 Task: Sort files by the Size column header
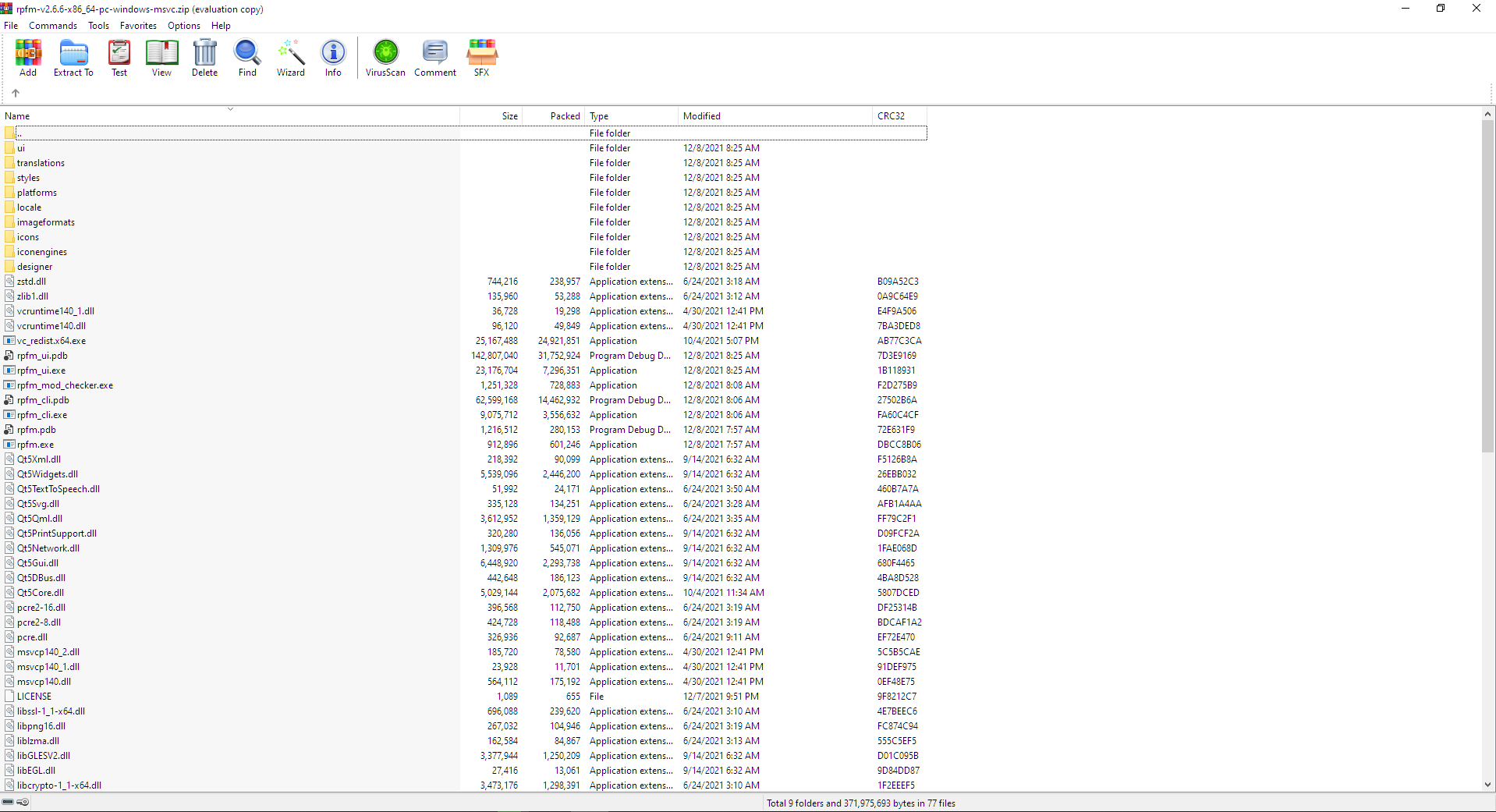point(509,116)
